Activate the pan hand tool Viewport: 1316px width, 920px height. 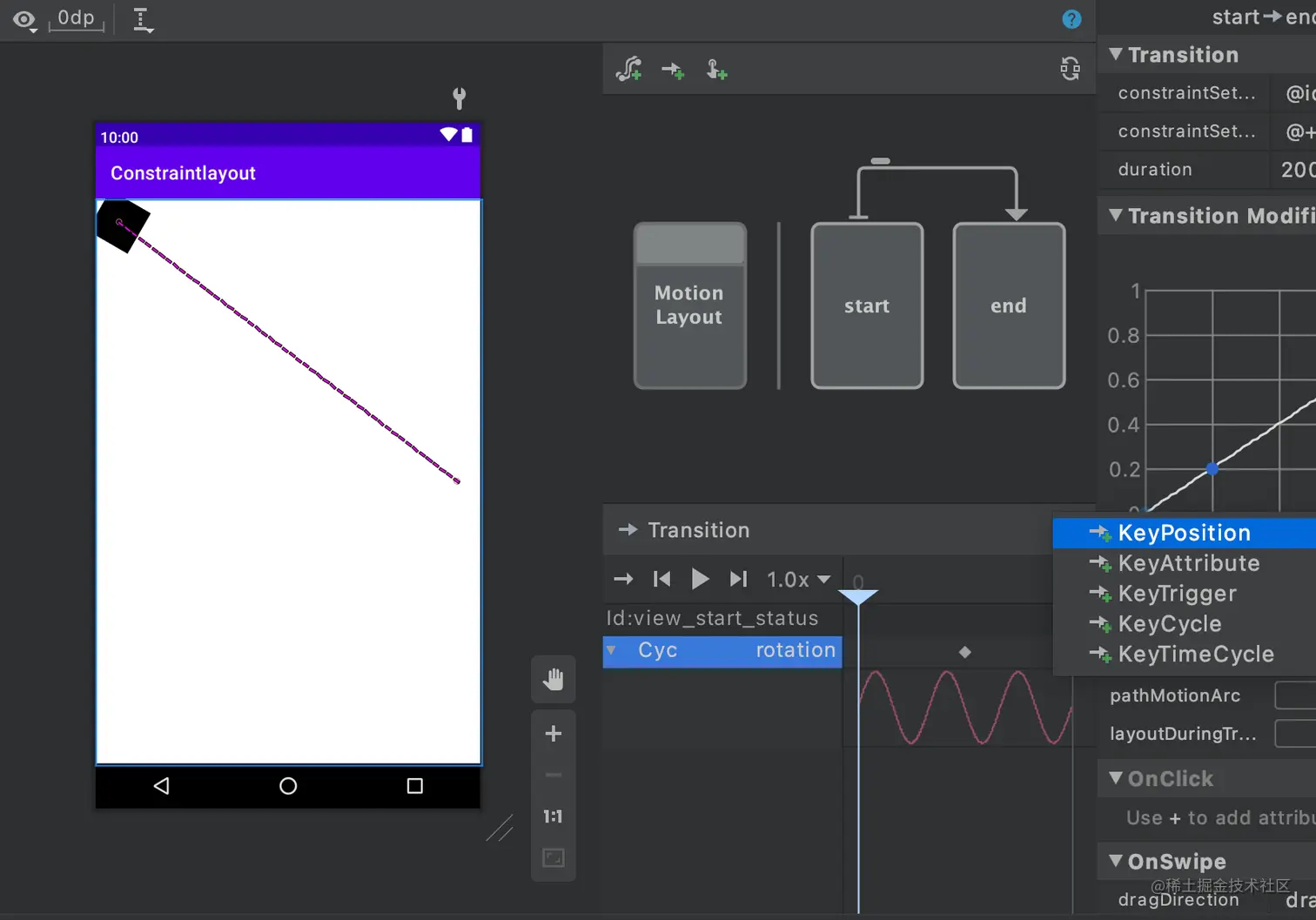pos(554,679)
